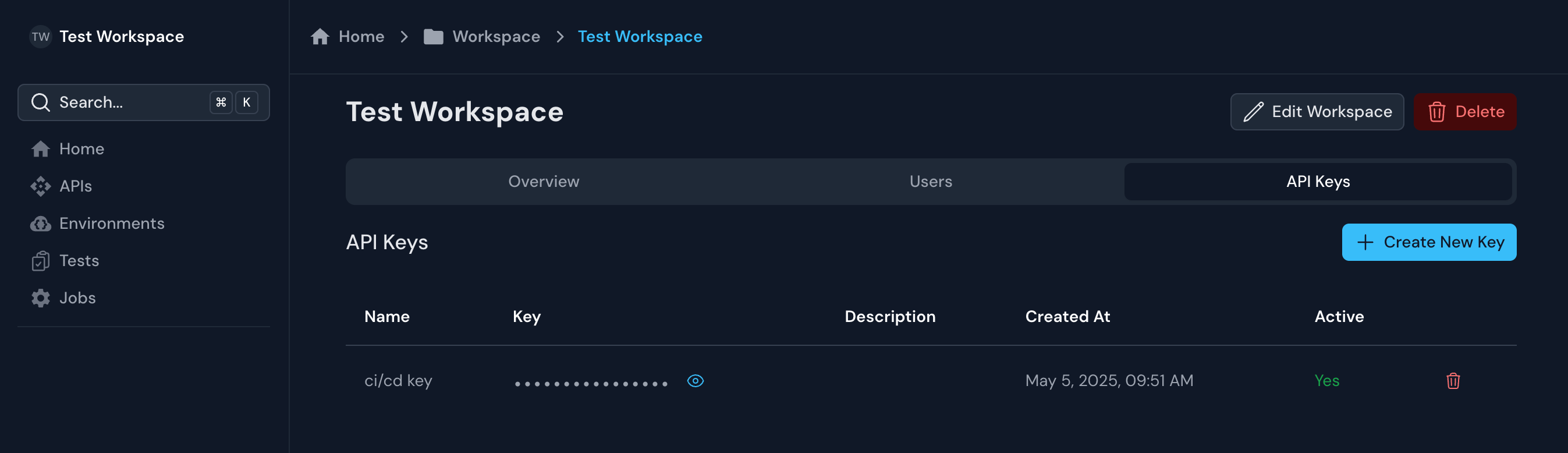
Task: Click plus icon in Create New Key
Action: pyautogui.click(x=1365, y=242)
